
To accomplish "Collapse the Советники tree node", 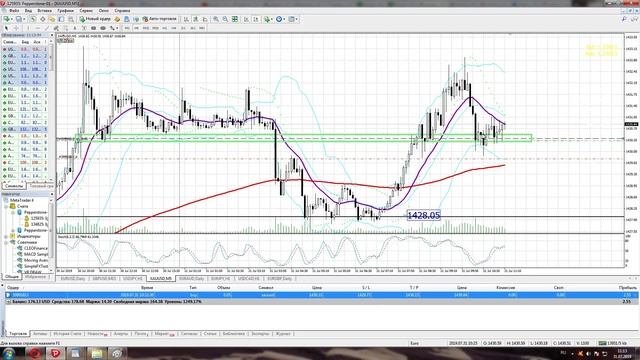I will click(6, 242).
